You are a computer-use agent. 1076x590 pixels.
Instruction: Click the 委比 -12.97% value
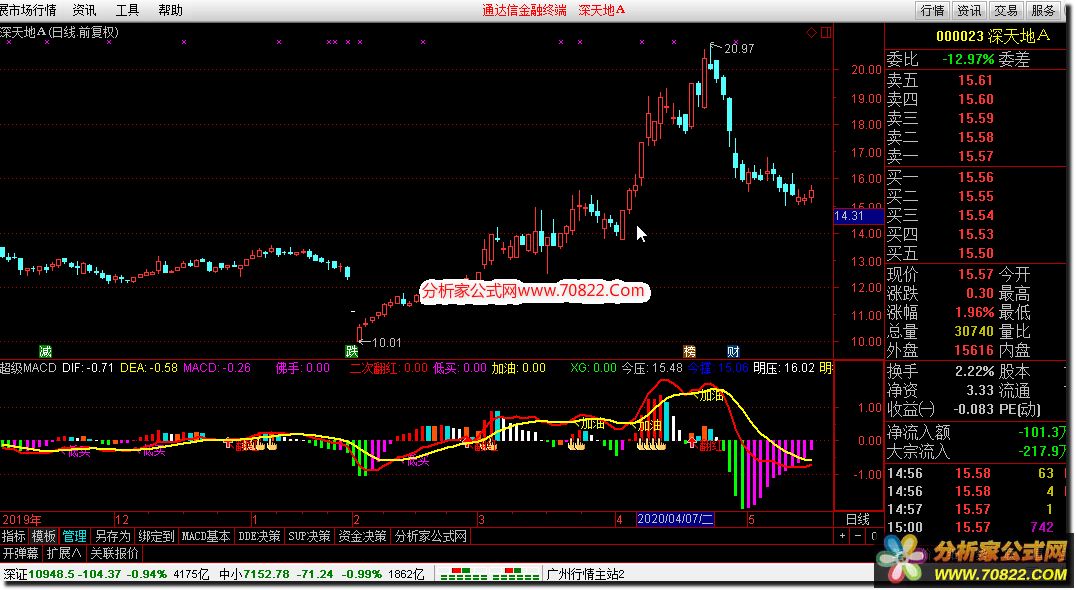[968, 60]
